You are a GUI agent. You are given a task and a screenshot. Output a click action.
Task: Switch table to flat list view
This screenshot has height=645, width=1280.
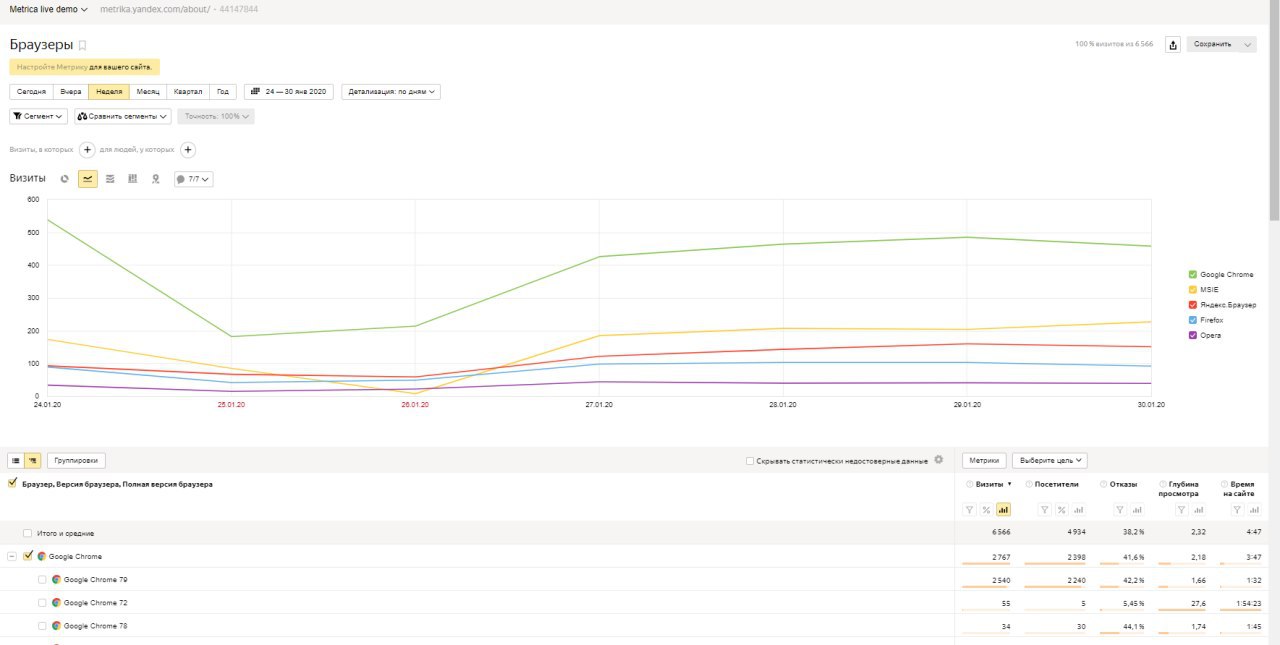(x=16, y=461)
